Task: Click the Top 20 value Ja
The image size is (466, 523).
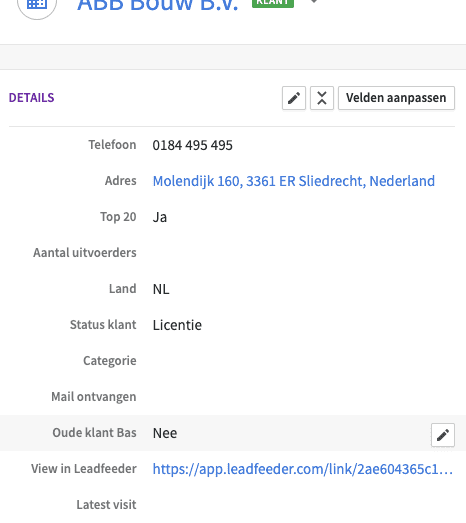Action: (x=160, y=217)
